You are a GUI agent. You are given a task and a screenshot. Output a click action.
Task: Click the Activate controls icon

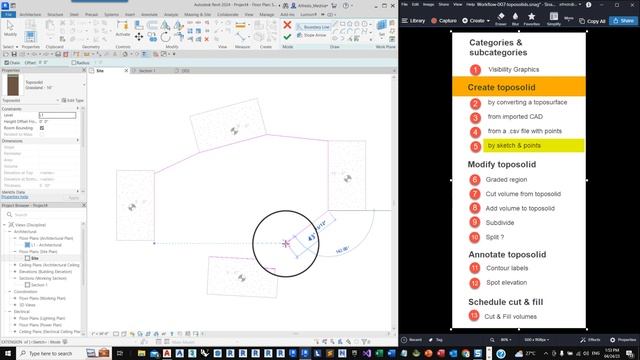point(122,28)
